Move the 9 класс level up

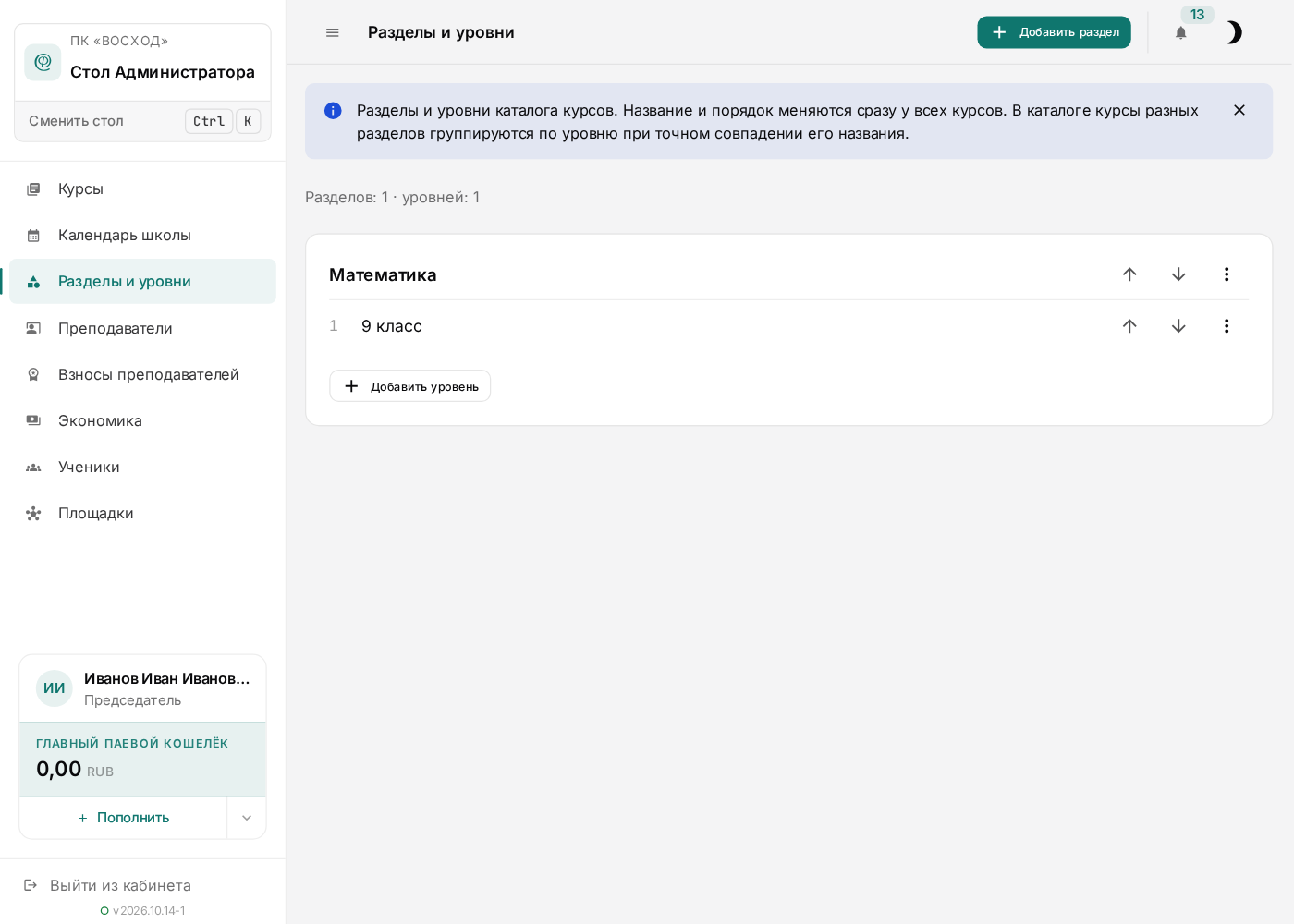(1129, 326)
